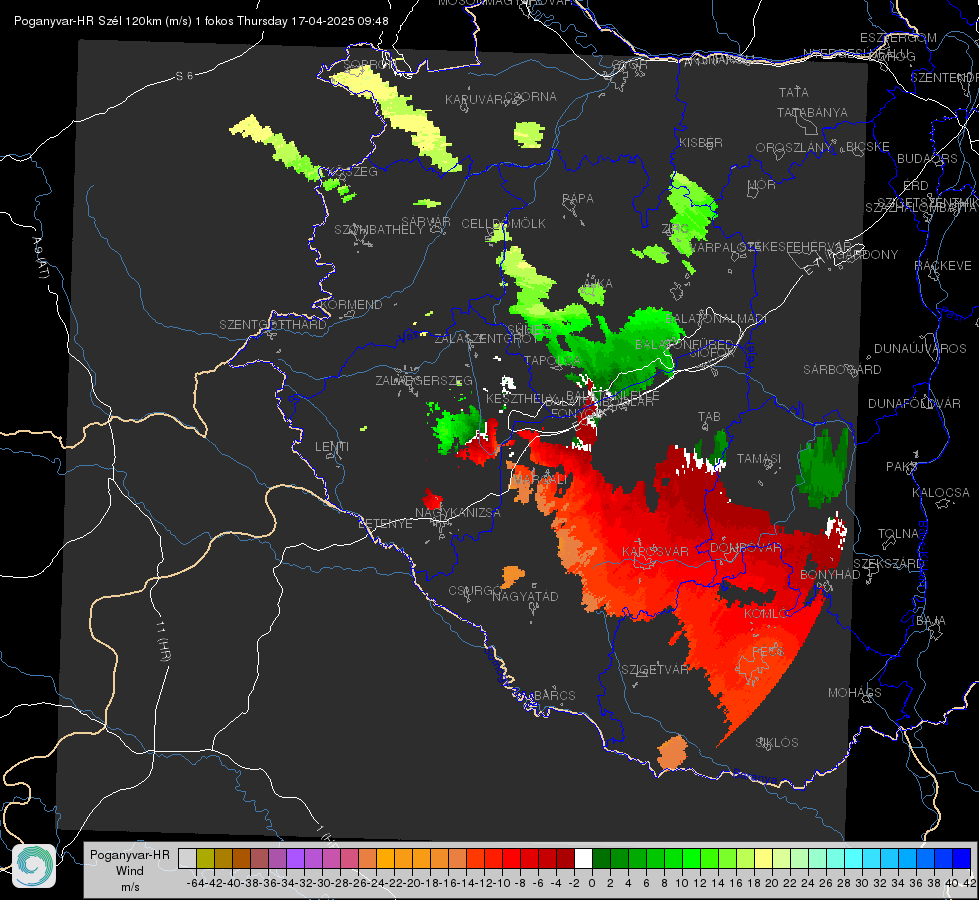
Task: Select the KALOCSA town label
Action: click(x=940, y=493)
